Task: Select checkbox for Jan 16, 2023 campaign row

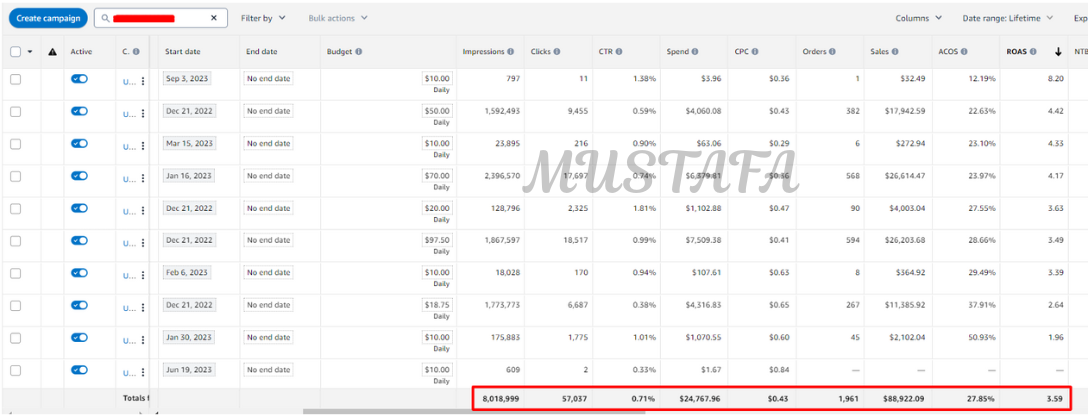Action: tap(15, 176)
